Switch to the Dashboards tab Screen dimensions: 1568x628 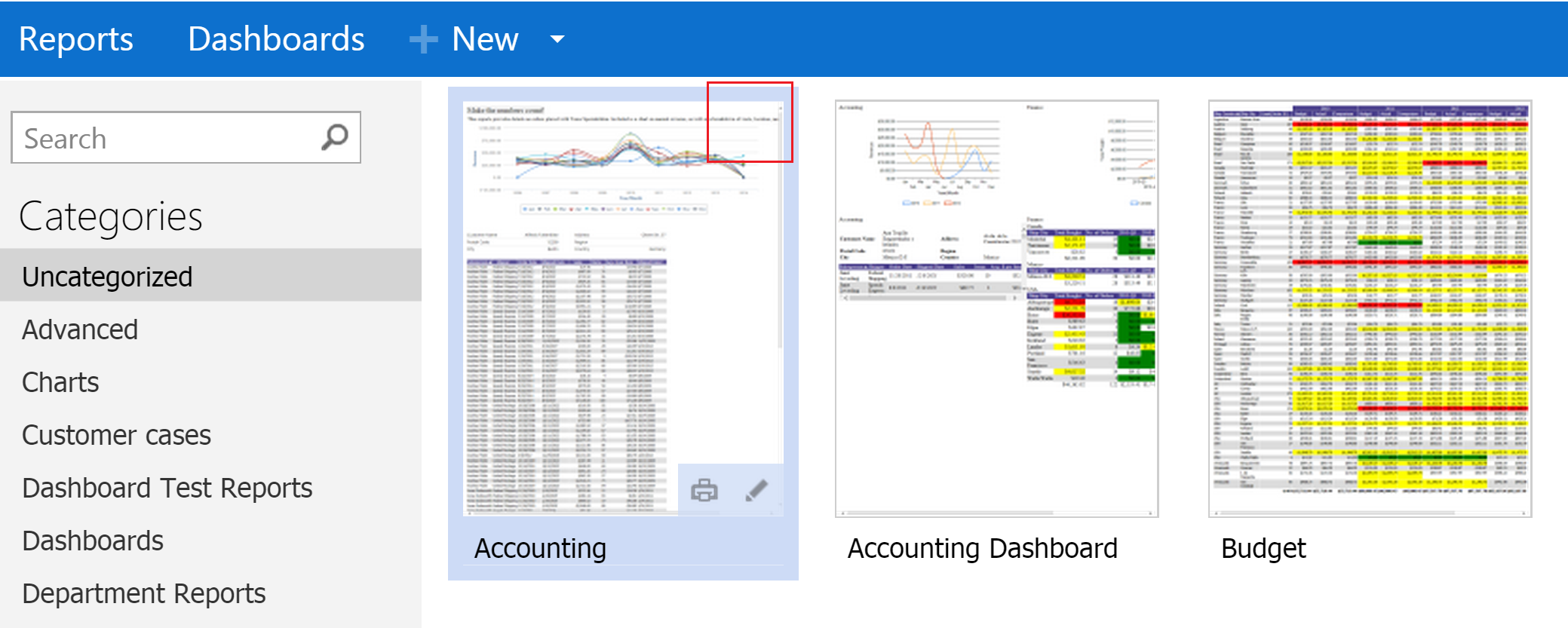(276, 39)
